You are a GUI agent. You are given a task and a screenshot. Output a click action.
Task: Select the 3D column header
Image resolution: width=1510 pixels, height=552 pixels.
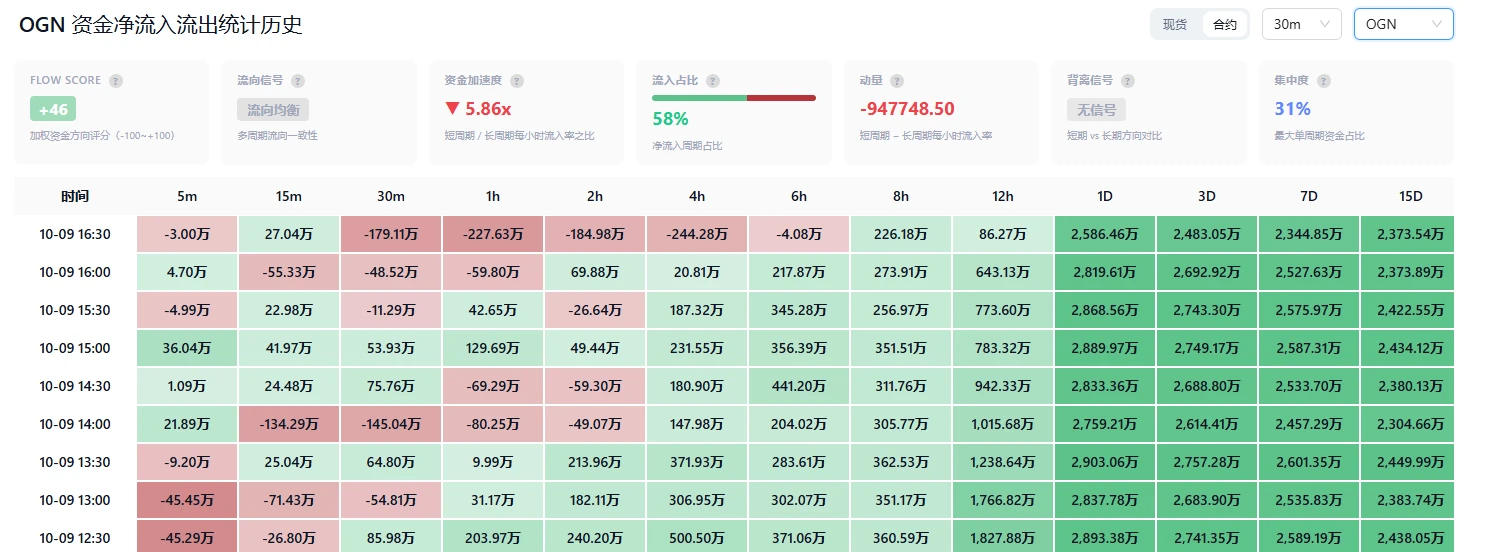[1207, 196]
